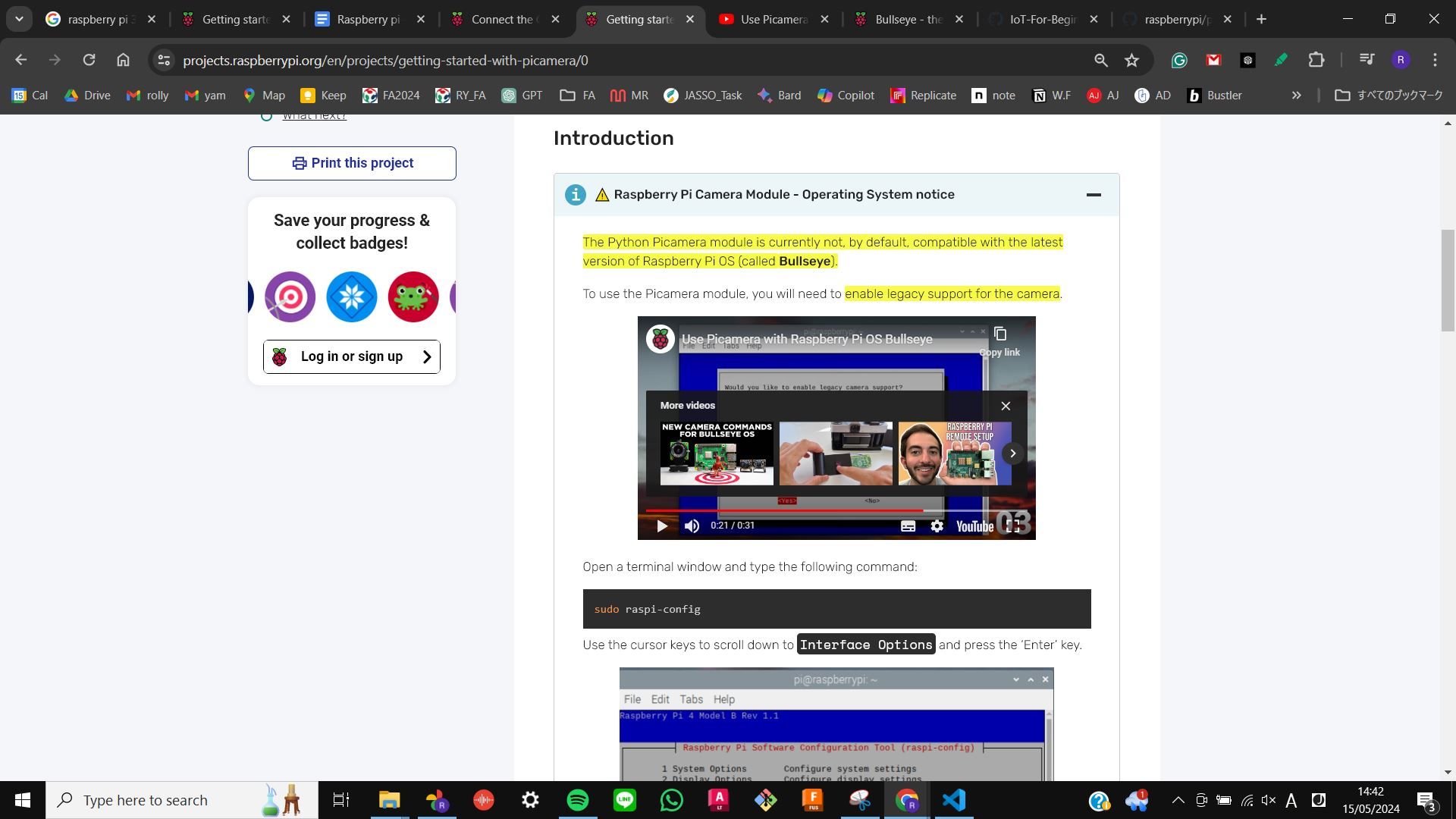1456x819 pixels.
Task: Switch to the Bullseye tab
Action: 908,19
